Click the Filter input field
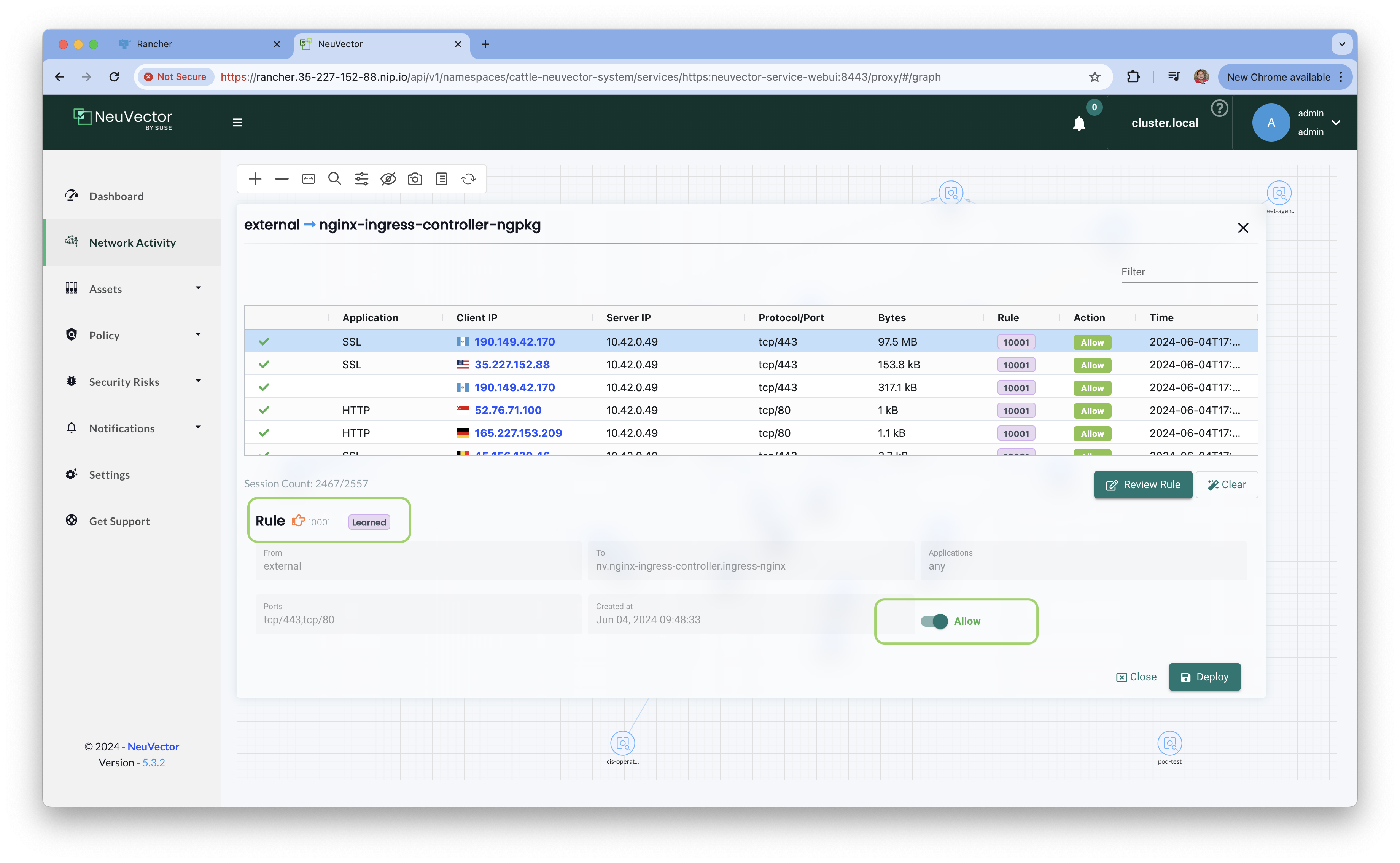The height and width of the screenshot is (863, 1400). tap(1189, 272)
